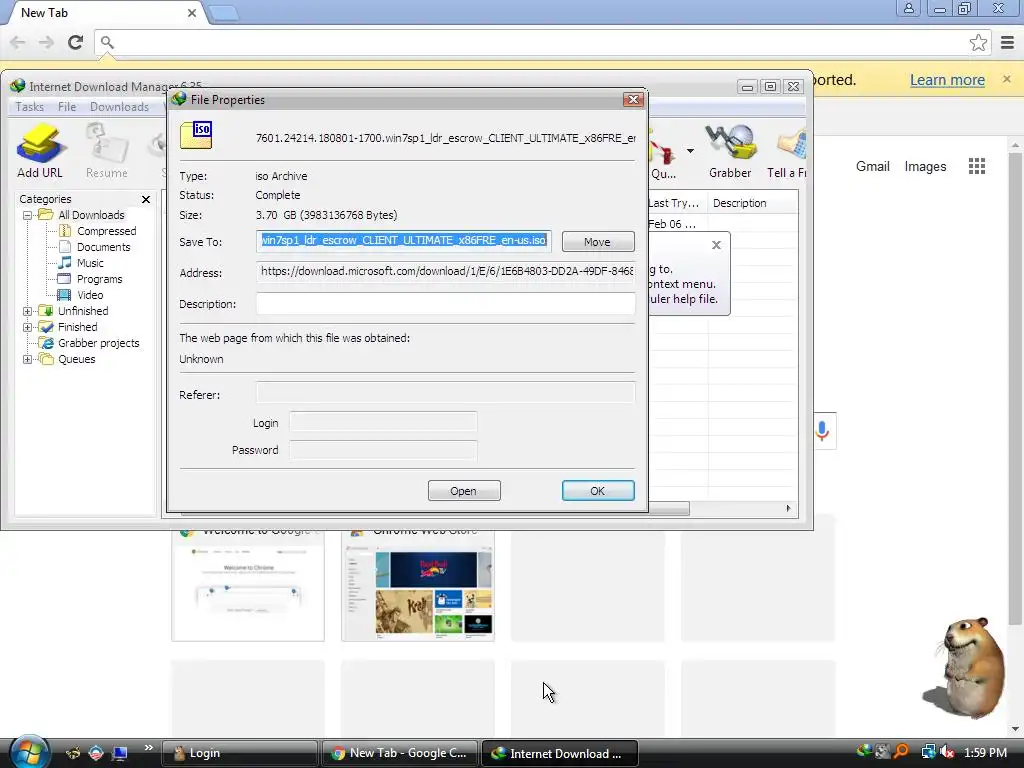
Task: Click the Chrome address bar
Action: (x=542, y=42)
